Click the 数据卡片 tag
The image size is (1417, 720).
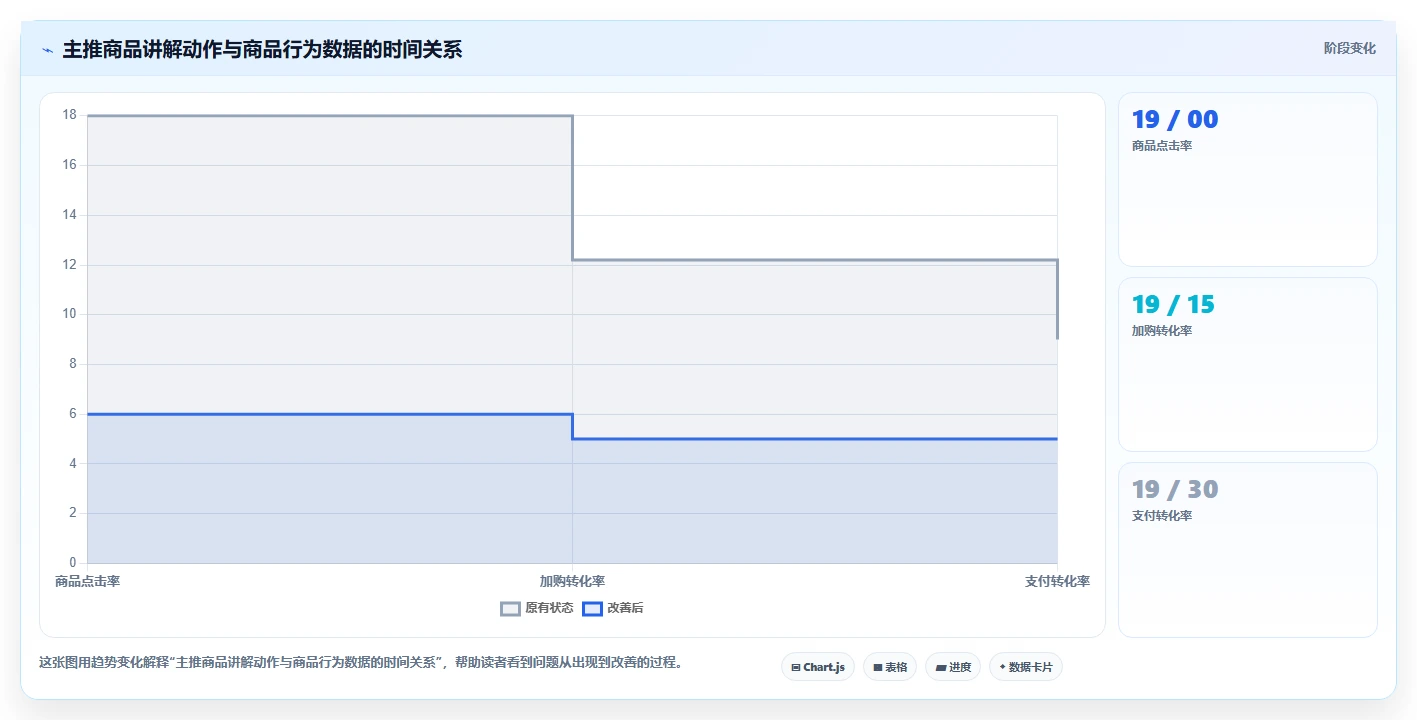coord(1026,667)
